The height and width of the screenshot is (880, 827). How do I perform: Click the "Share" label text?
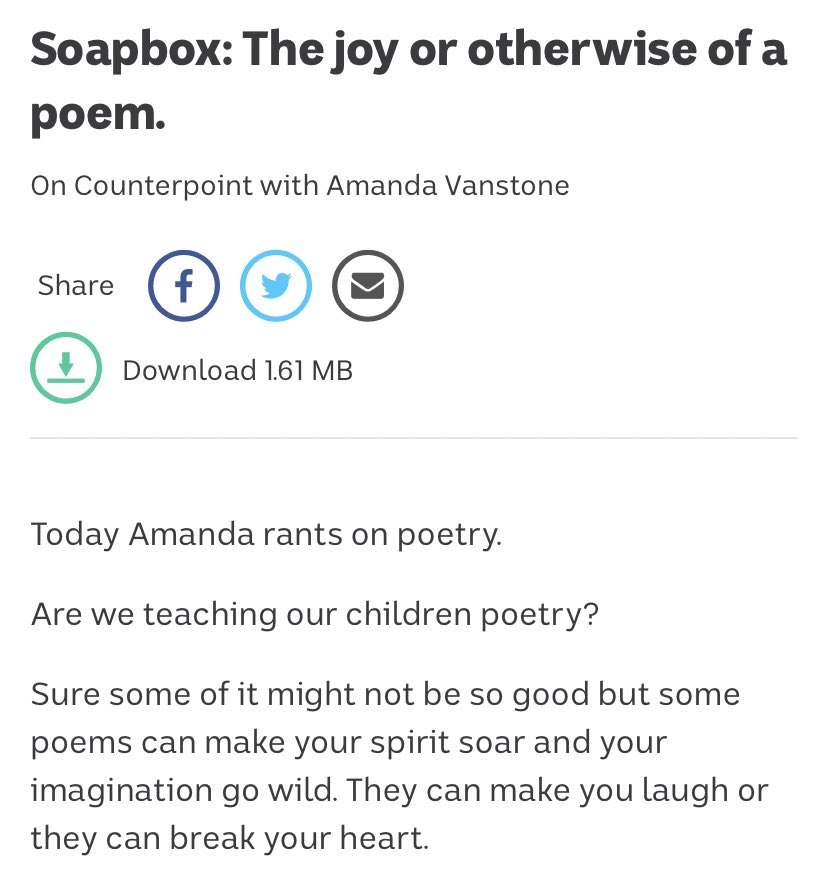[75, 286]
